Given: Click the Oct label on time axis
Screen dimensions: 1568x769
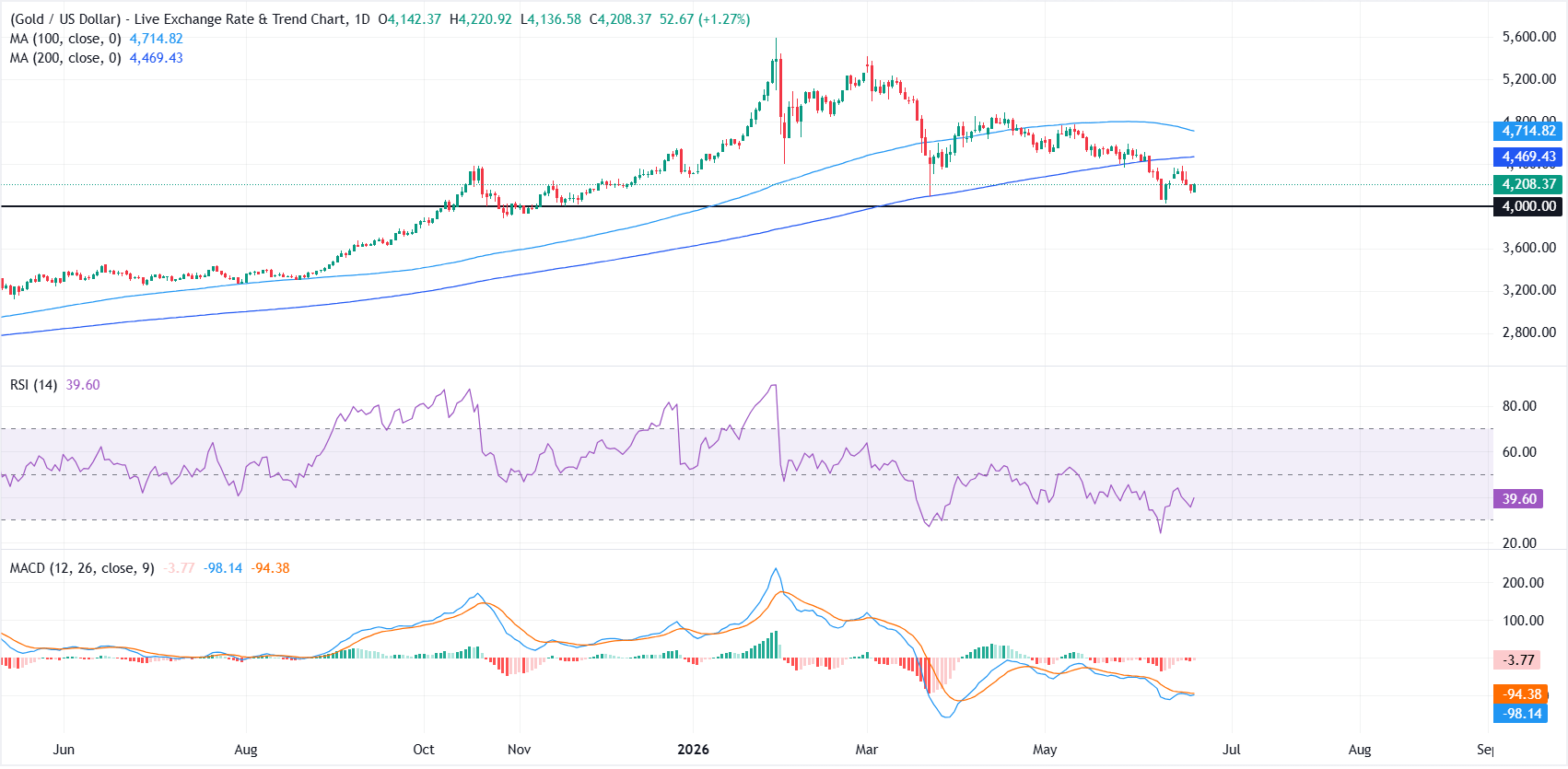Looking at the screenshot, I should (424, 750).
